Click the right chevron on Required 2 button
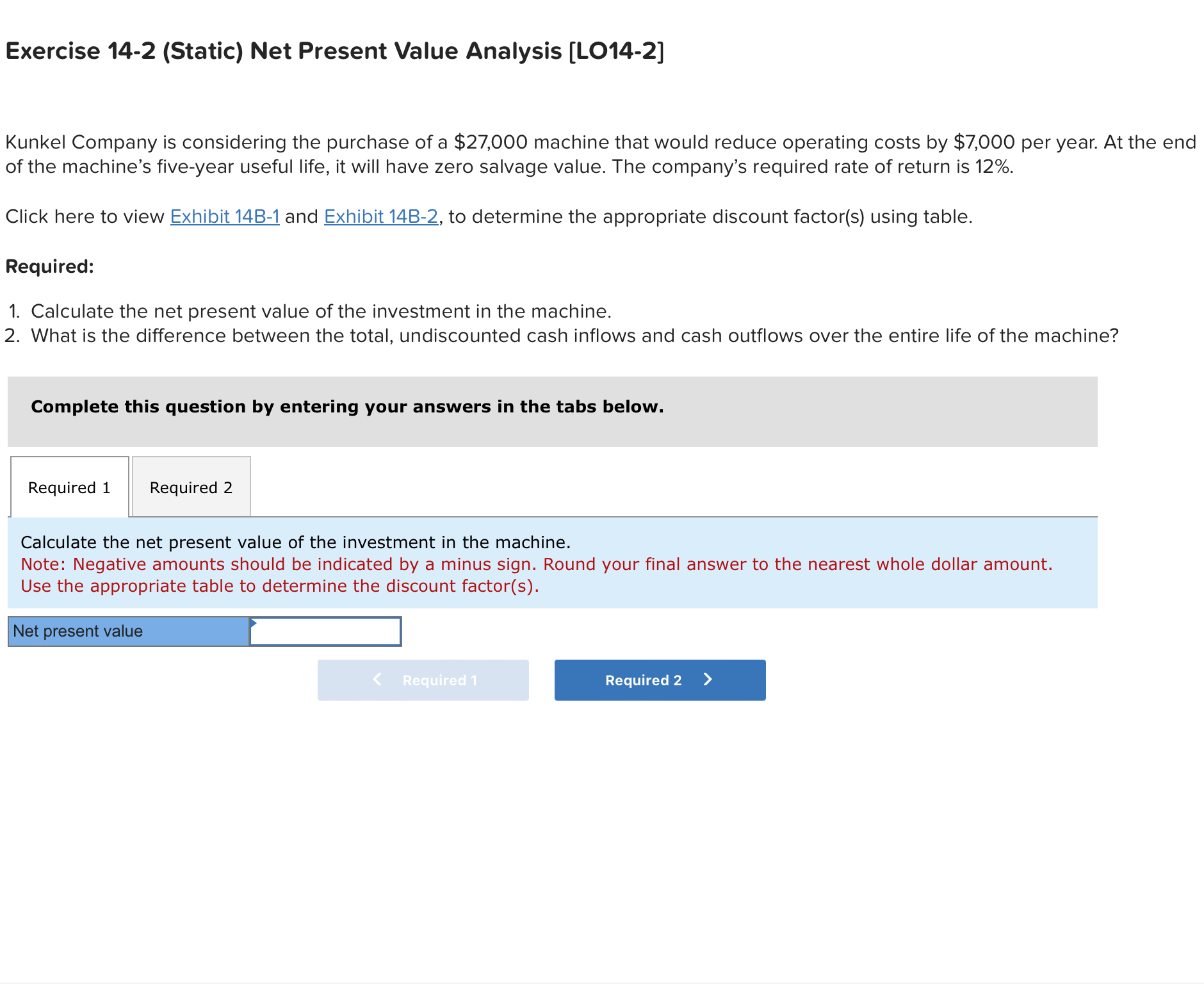The image size is (1204, 985). click(707, 679)
